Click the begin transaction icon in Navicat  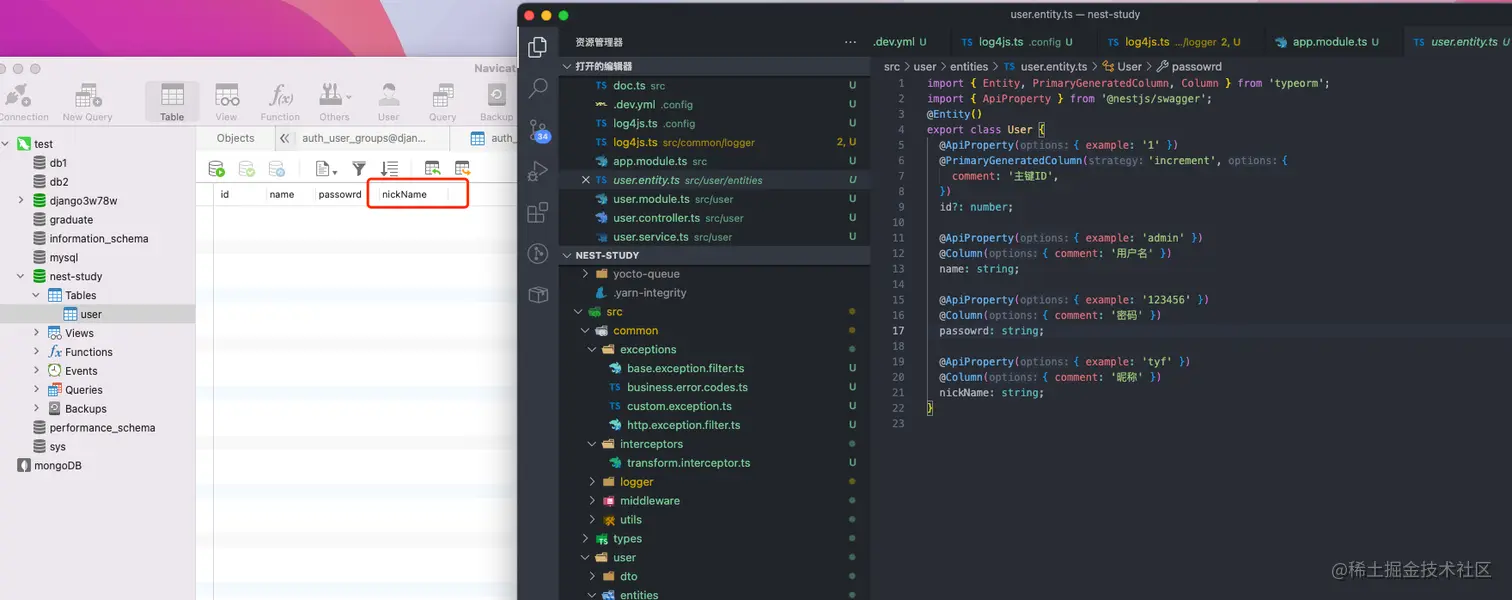tap(216, 169)
